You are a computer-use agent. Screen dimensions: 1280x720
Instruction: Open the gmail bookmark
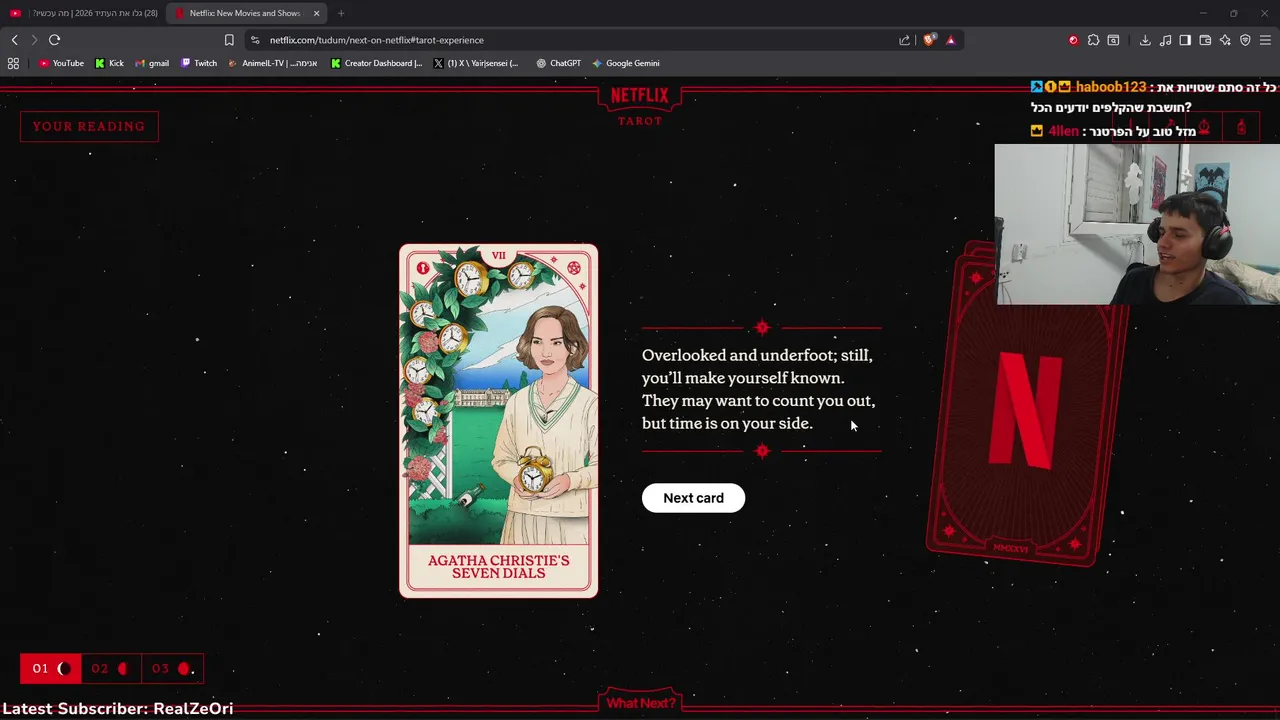[x=152, y=63]
